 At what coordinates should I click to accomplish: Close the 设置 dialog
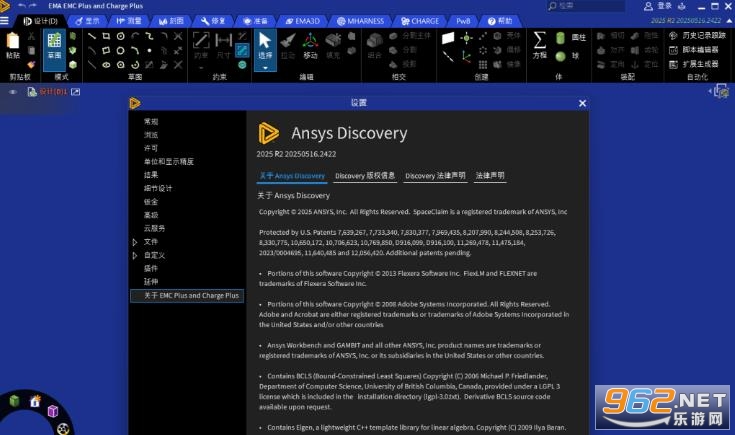tap(582, 103)
